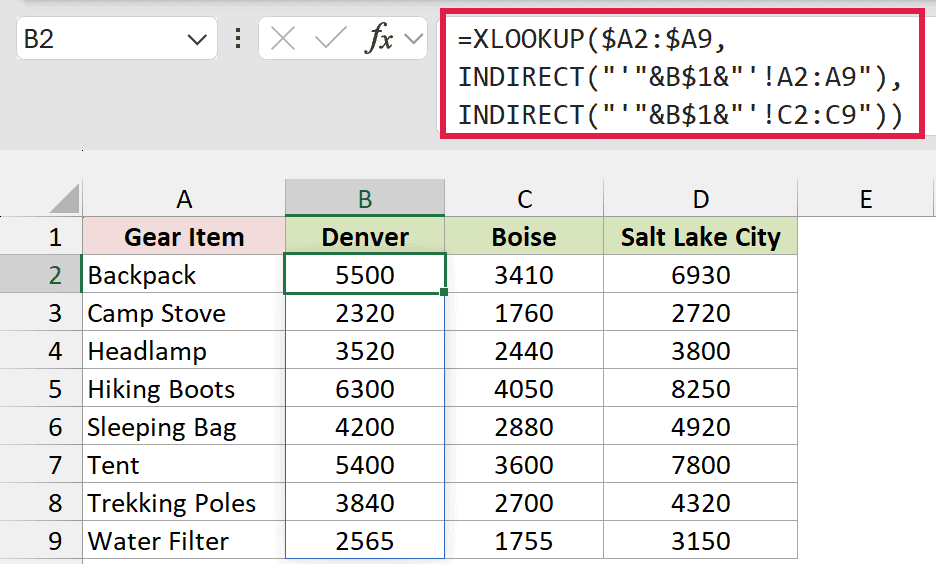This screenshot has height=564, width=936.
Task: Select the Hiking Boots cell
Action: (184, 389)
